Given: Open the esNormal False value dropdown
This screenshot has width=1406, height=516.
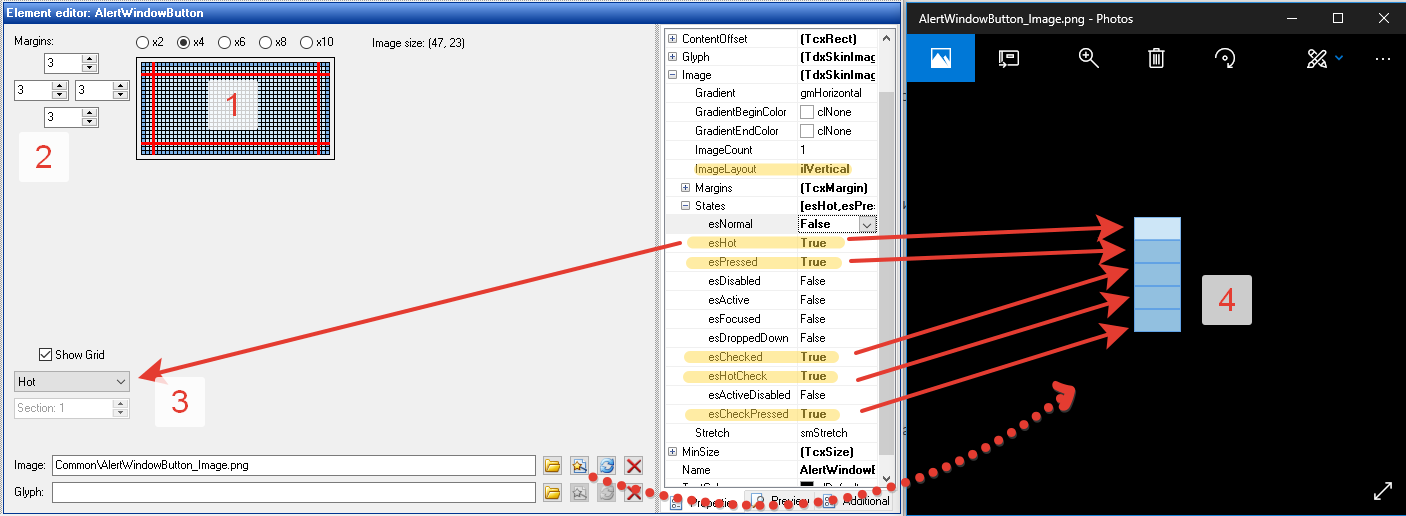Looking at the screenshot, I should [867, 224].
